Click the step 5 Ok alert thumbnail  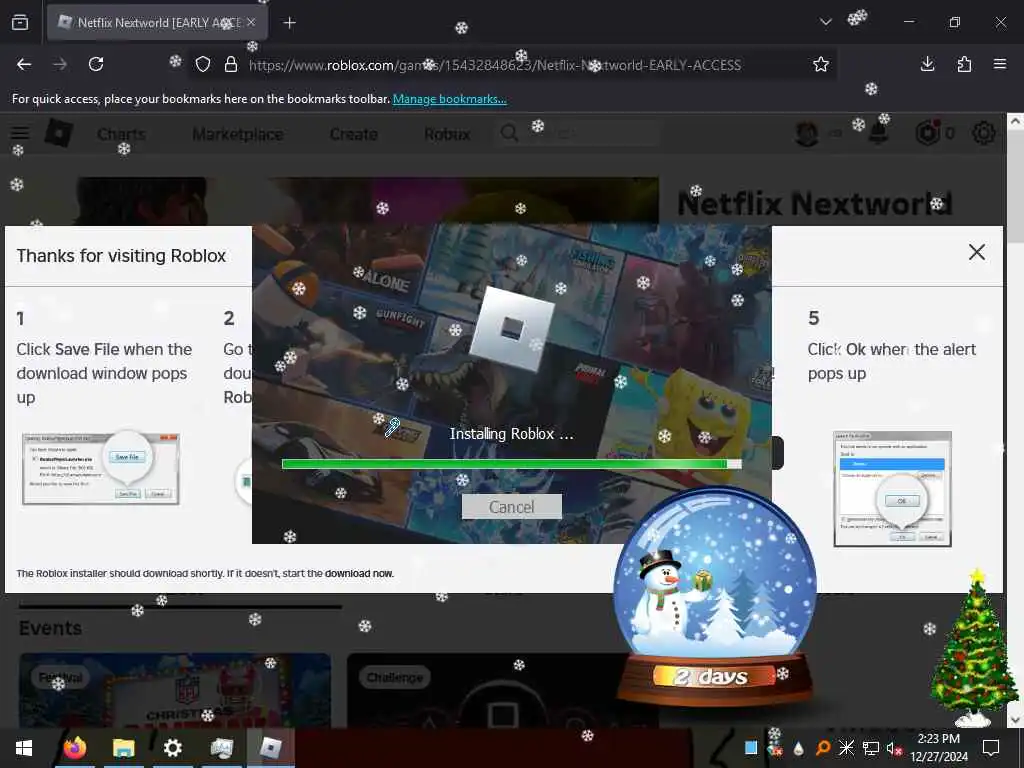tap(892, 488)
